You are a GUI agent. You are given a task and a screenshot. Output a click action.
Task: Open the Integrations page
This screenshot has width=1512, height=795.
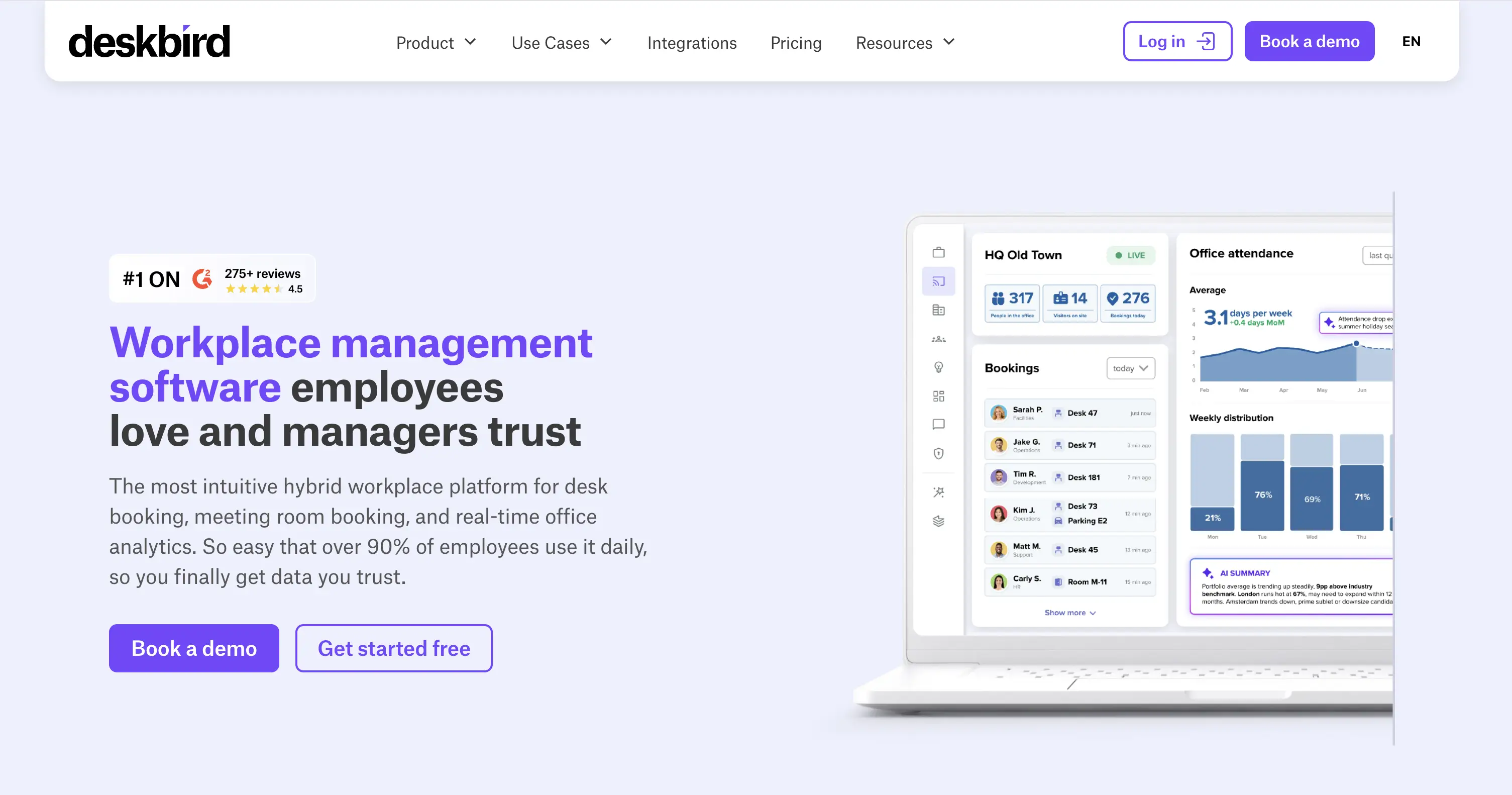pyautogui.click(x=691, y=42)
